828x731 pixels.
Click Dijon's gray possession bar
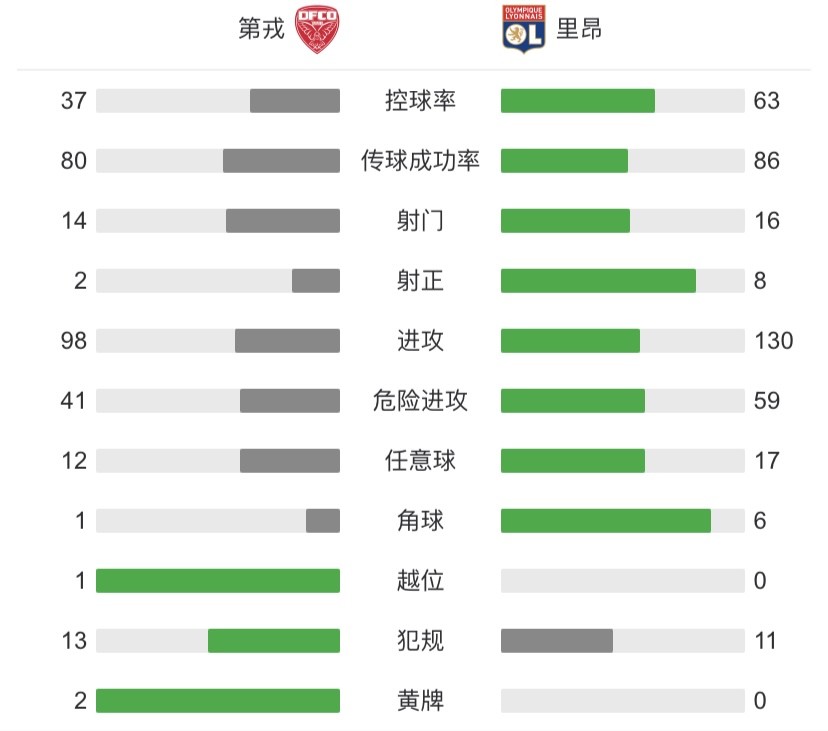[x=295, y=100]
